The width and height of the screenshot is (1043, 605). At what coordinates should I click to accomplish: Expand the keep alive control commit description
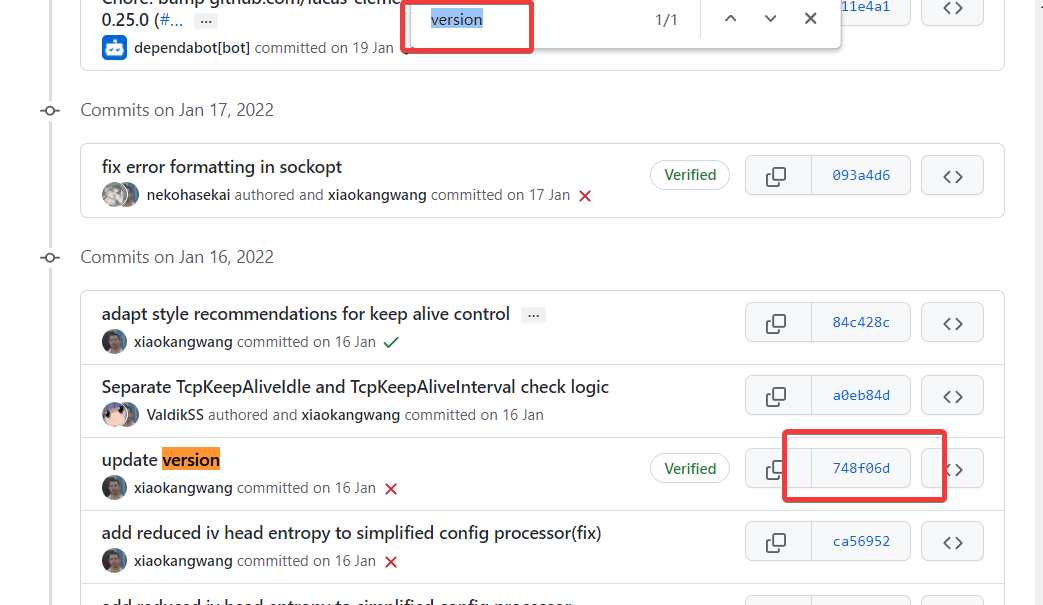coord(534,315)
